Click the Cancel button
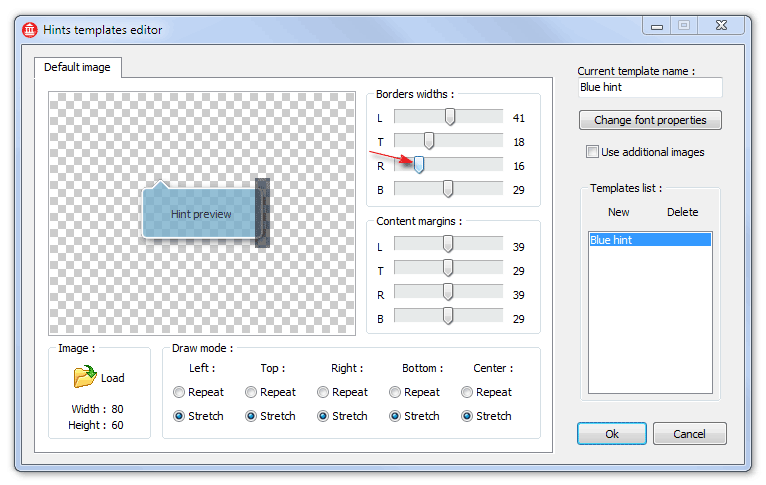Image resolution: width=766 pixels, height=485 pixels. pos(689,434)
